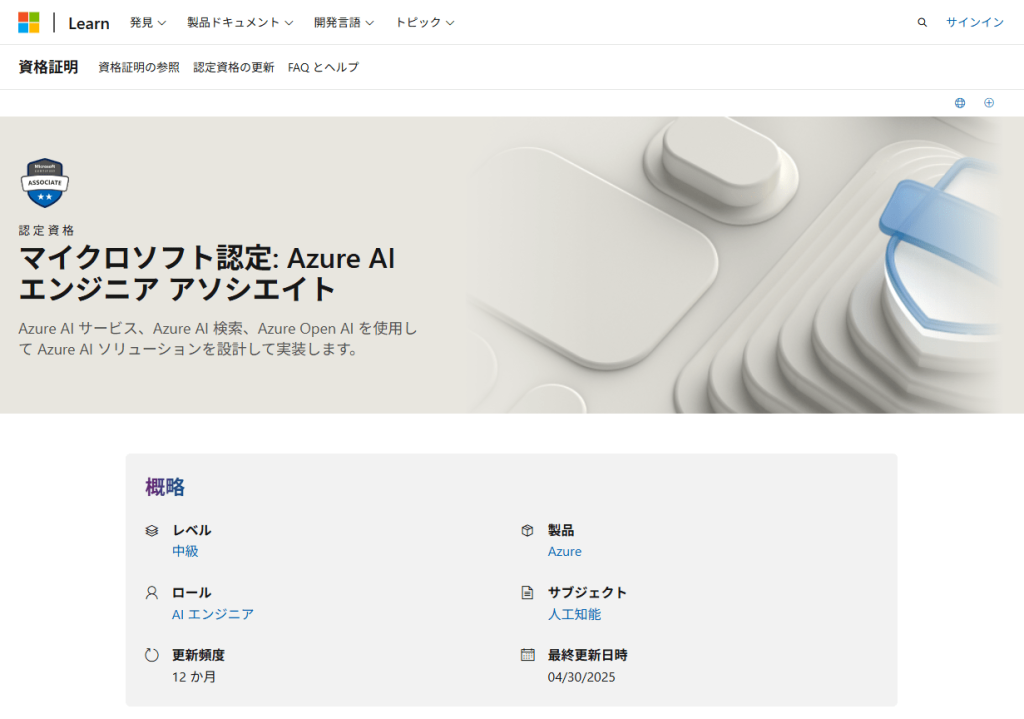Image resolution: width=1024 pixels, height=719 pixels.
Task: Expand the 開発言語 dropdown
Action: pyautogui.click(x=344, y=22)
